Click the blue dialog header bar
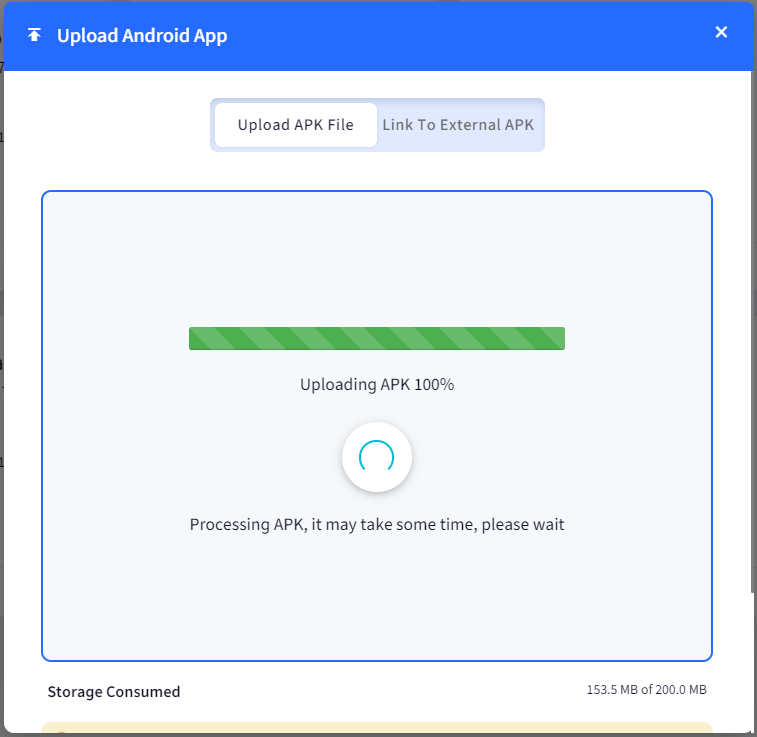The image size is (757, 737). pyautogui.click(x=450, y=36)
